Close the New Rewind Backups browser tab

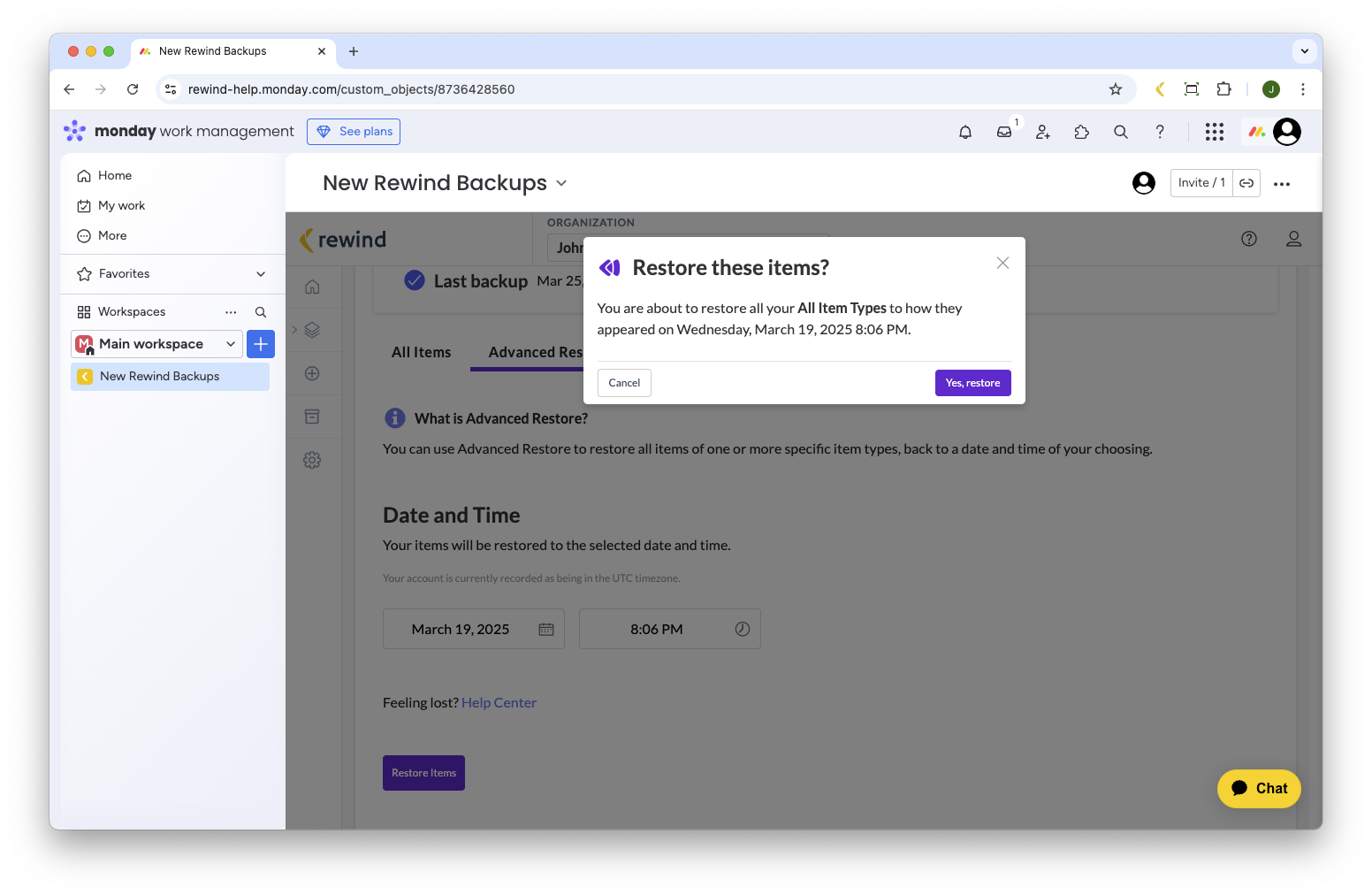(x=322, y=51)
